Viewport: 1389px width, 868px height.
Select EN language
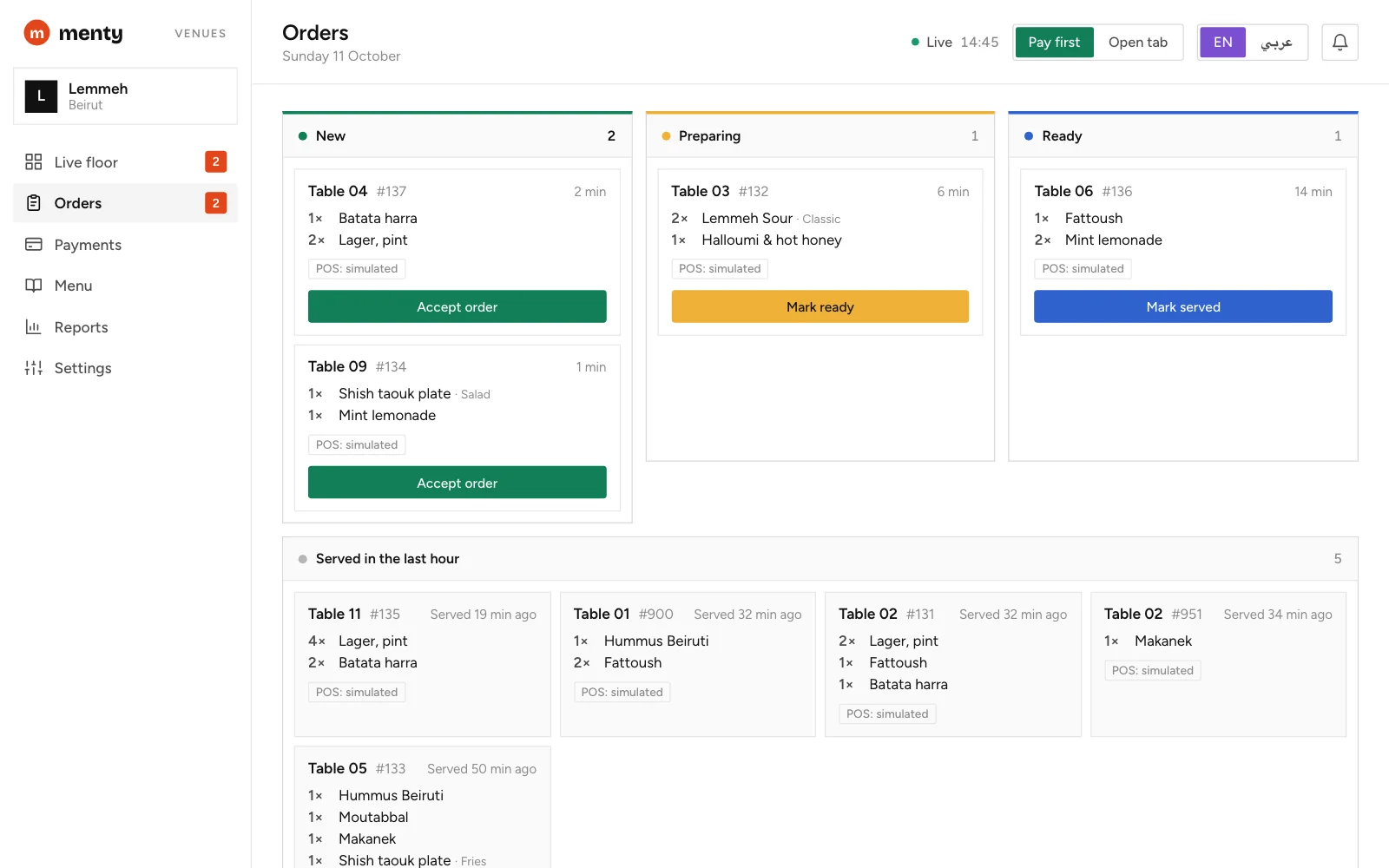pyautogui.click(x=1222, y=42)
